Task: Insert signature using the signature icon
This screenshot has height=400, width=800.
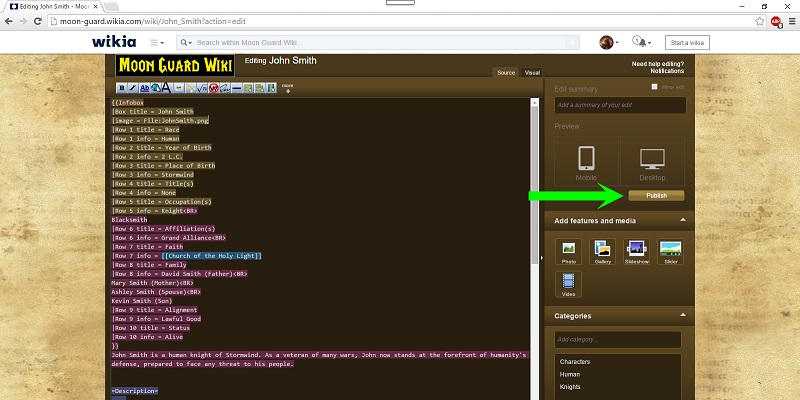Action: coord(224,88)
